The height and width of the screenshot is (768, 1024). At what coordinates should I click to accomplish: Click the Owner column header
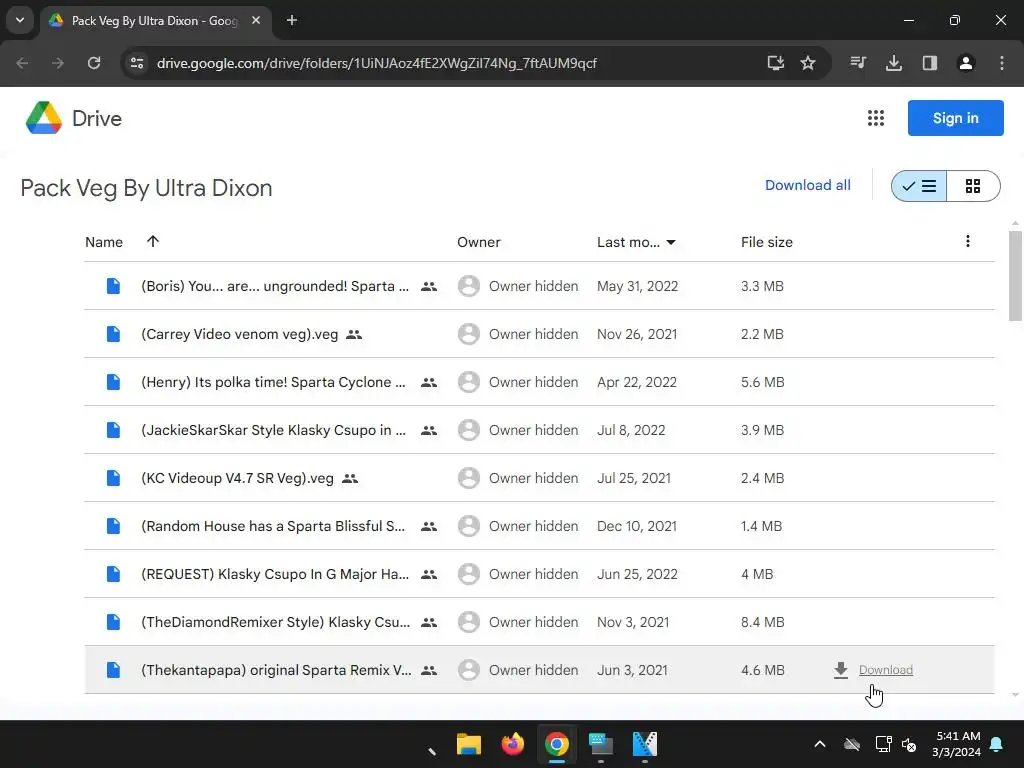479,242
